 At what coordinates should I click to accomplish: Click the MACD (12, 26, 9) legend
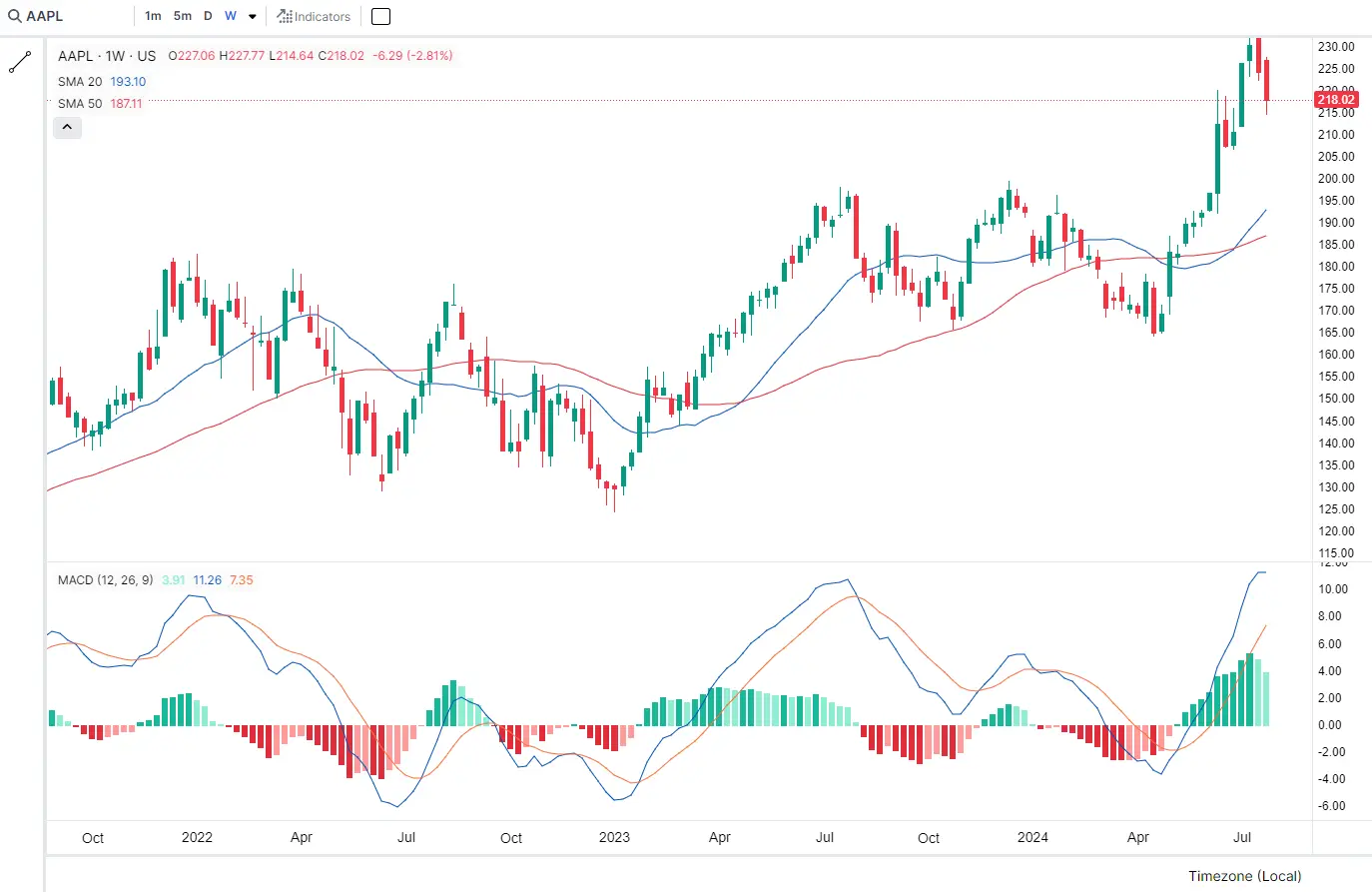point(105,580)
